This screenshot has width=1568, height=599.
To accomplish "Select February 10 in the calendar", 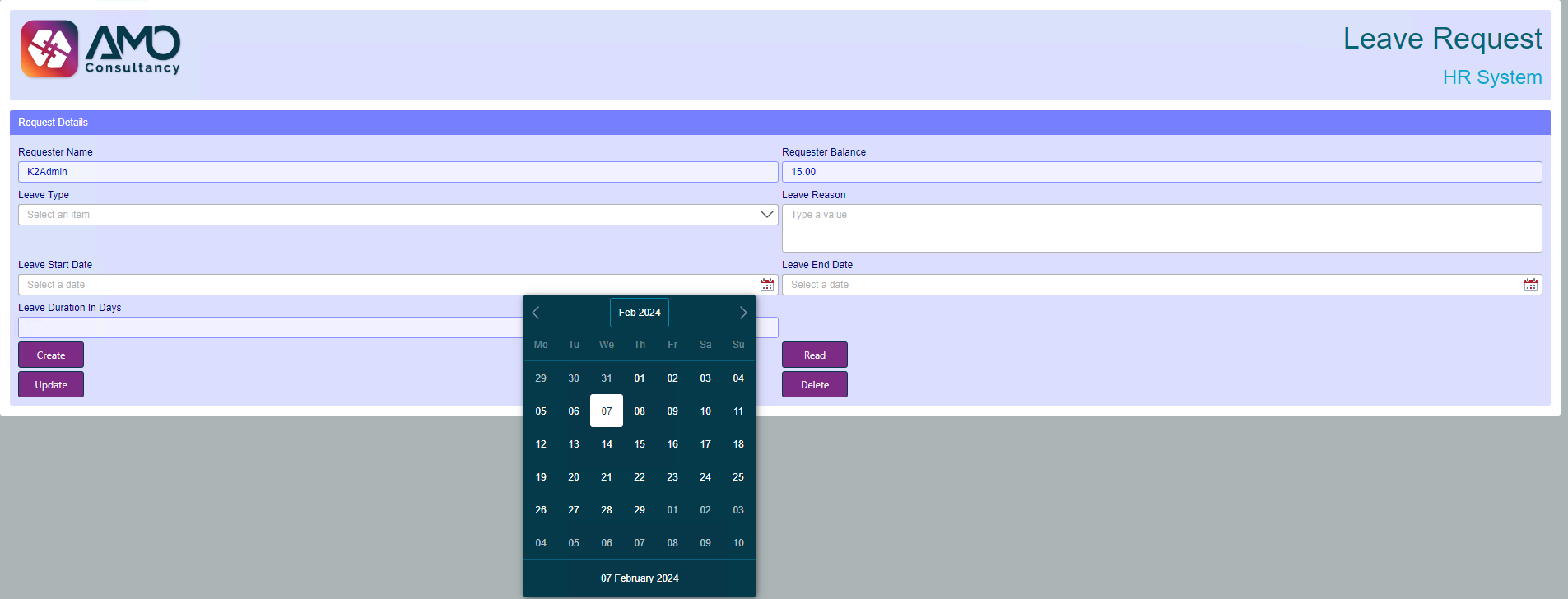I will [x=705, y=411].
